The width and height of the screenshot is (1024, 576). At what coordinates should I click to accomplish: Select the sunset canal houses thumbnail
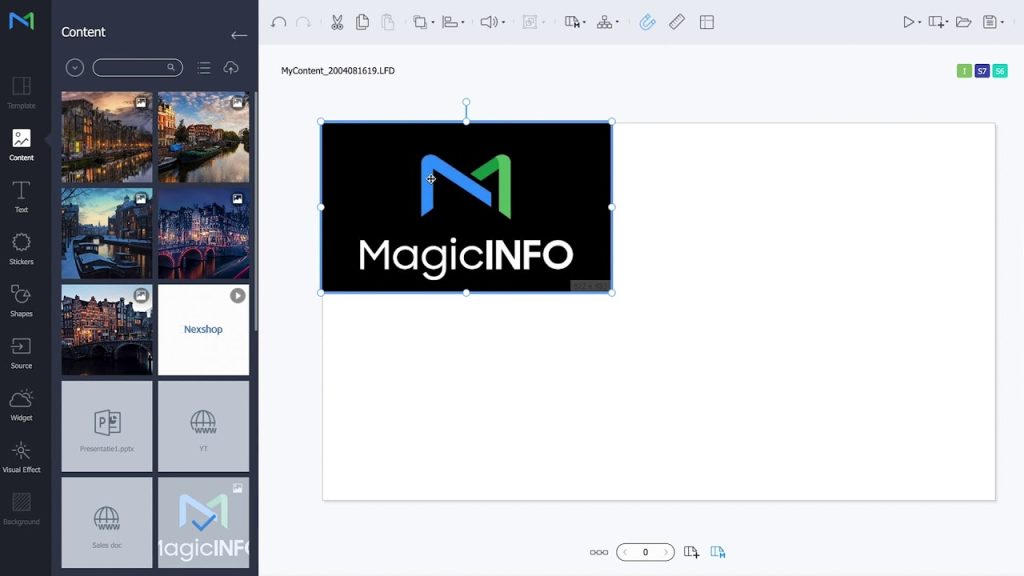[x=106, y=137]
